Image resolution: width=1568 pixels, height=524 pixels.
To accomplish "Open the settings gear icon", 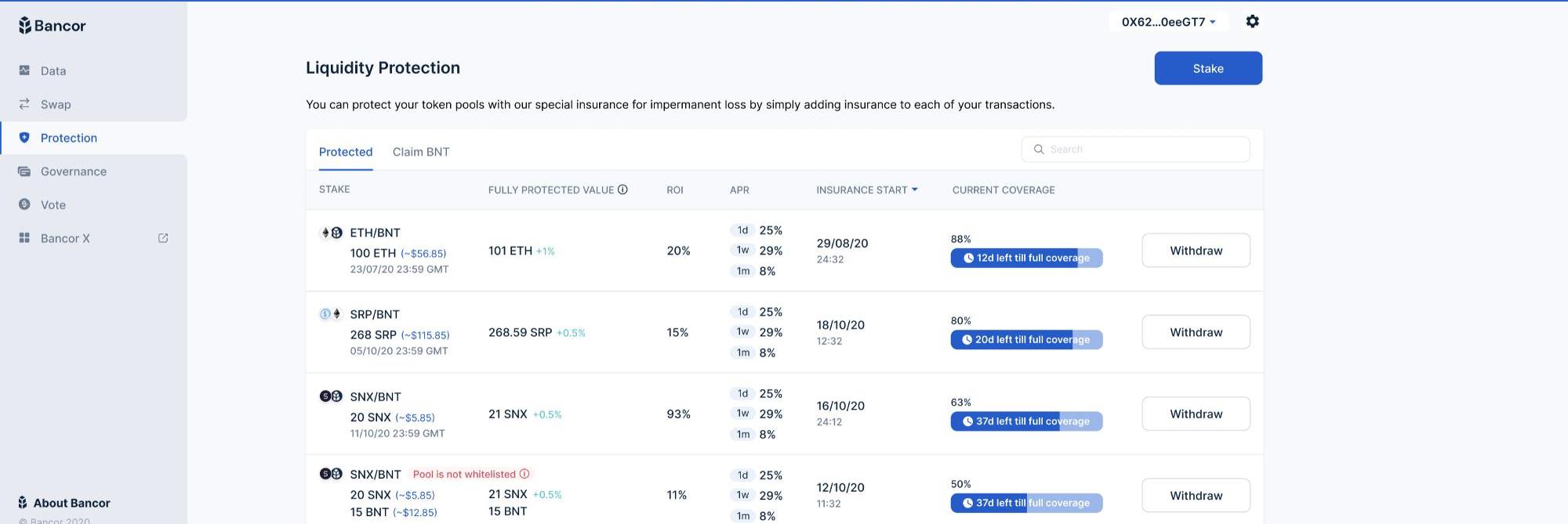I will [1253, 21].
